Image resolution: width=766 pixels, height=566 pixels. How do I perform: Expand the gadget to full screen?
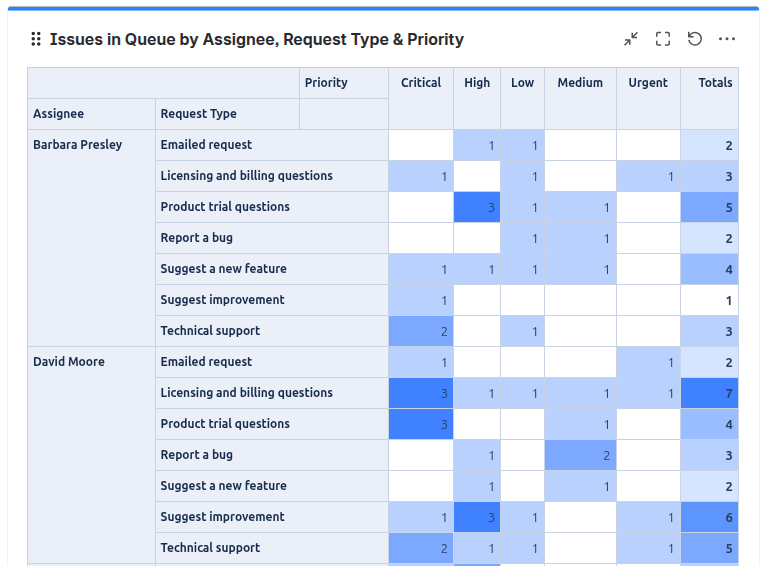coord(663,39)
